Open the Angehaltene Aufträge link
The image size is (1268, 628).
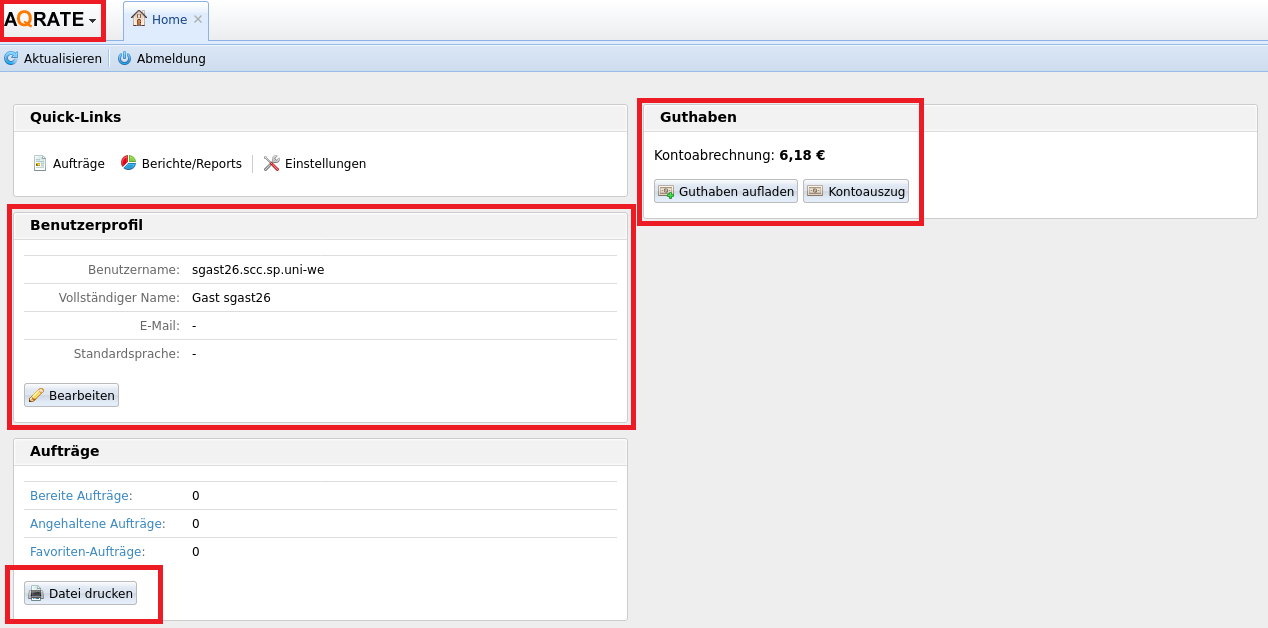tap(97, 524)
